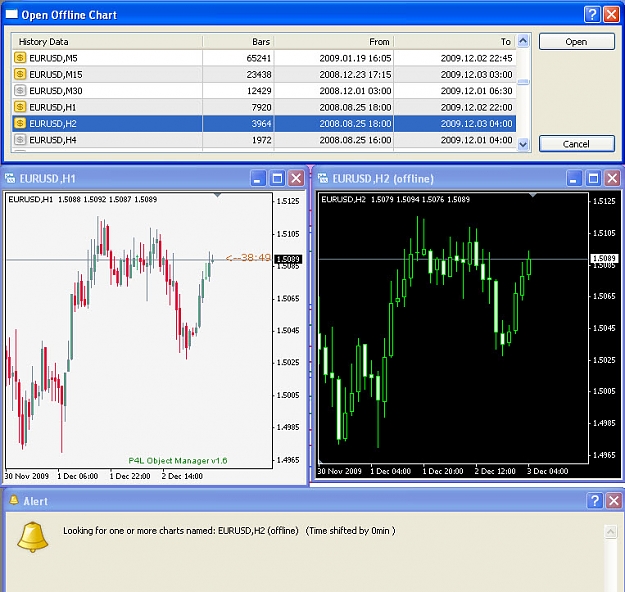Screen dimensions: 625x592
Task: Click the P4L Object Manager v1.6 label
Action: (x=178, y=460)
